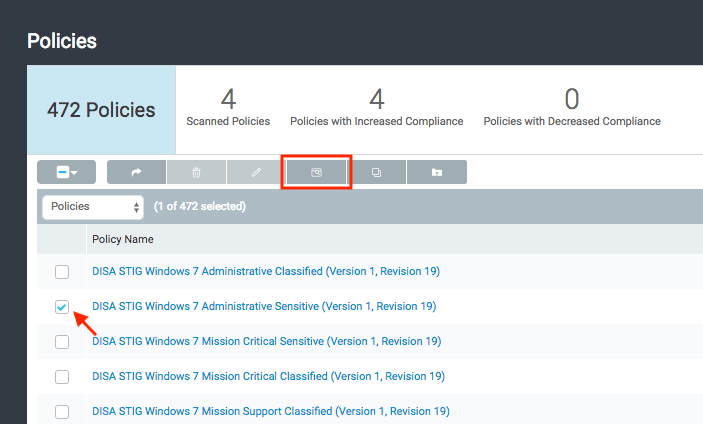Select the Mission Support Classified policy checkbox
Screen dimensions: 703x424
click(62, 411)
